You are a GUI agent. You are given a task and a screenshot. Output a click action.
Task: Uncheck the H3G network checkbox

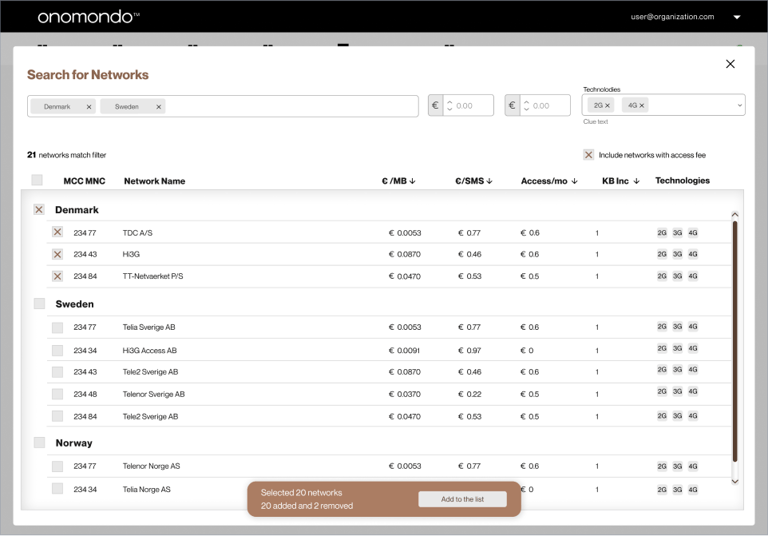(x=57, y=254)
